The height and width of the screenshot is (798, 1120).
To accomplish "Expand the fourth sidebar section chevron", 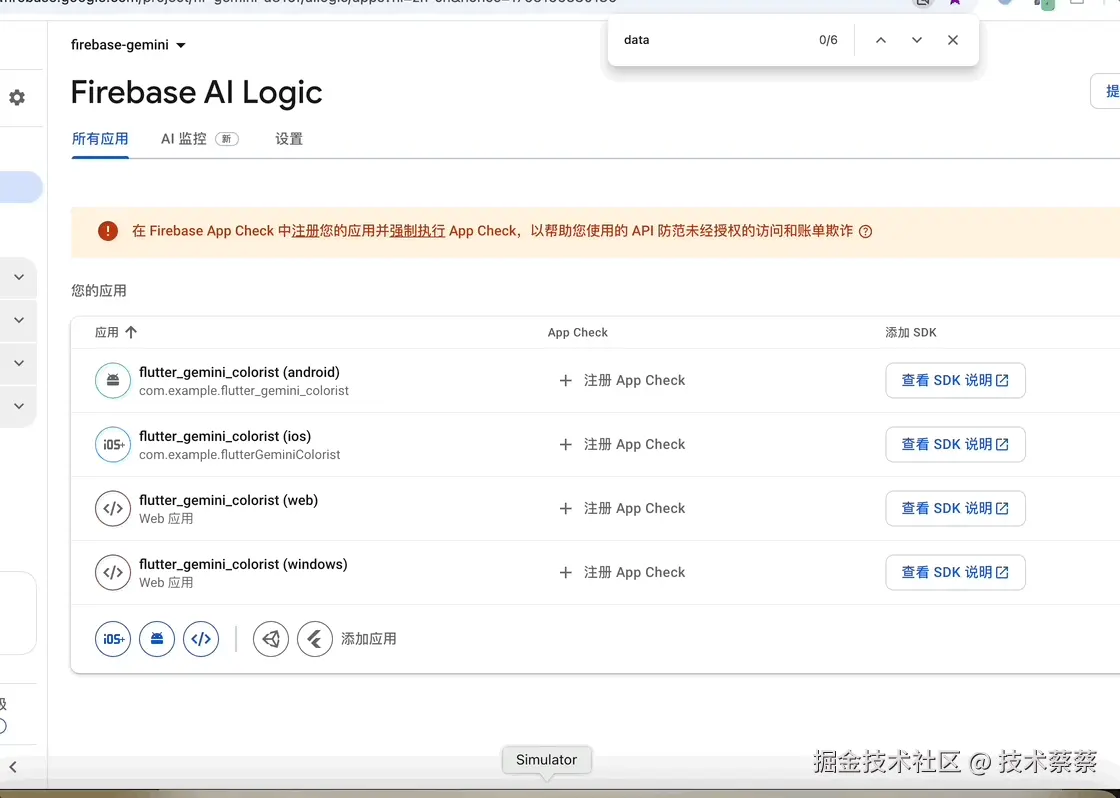I will [x=19, y=406].
